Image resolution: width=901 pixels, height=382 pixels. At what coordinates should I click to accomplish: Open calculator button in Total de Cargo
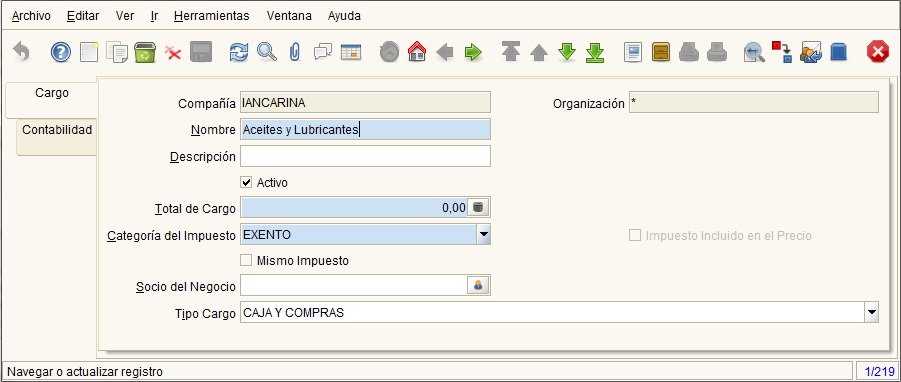[478, 207]
